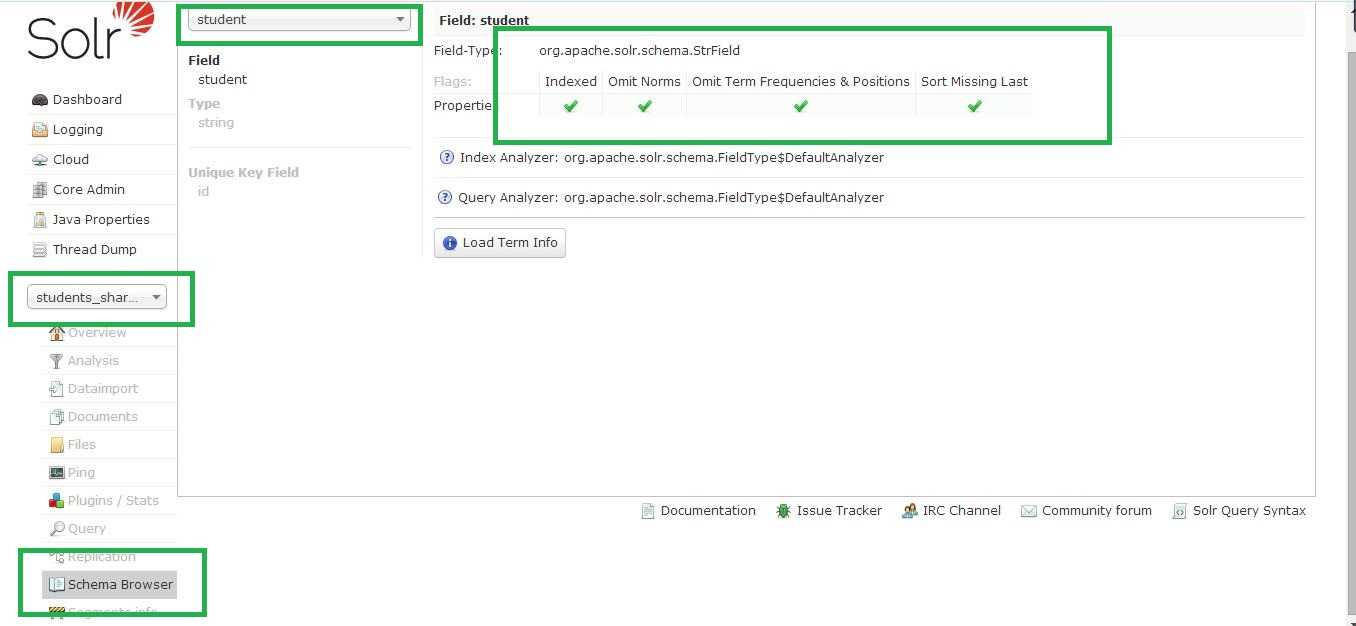The width and height of the screenshot is (1356, 626).
Task: Click the Dashboard gauge icon
Action: [x=40, y=100]
